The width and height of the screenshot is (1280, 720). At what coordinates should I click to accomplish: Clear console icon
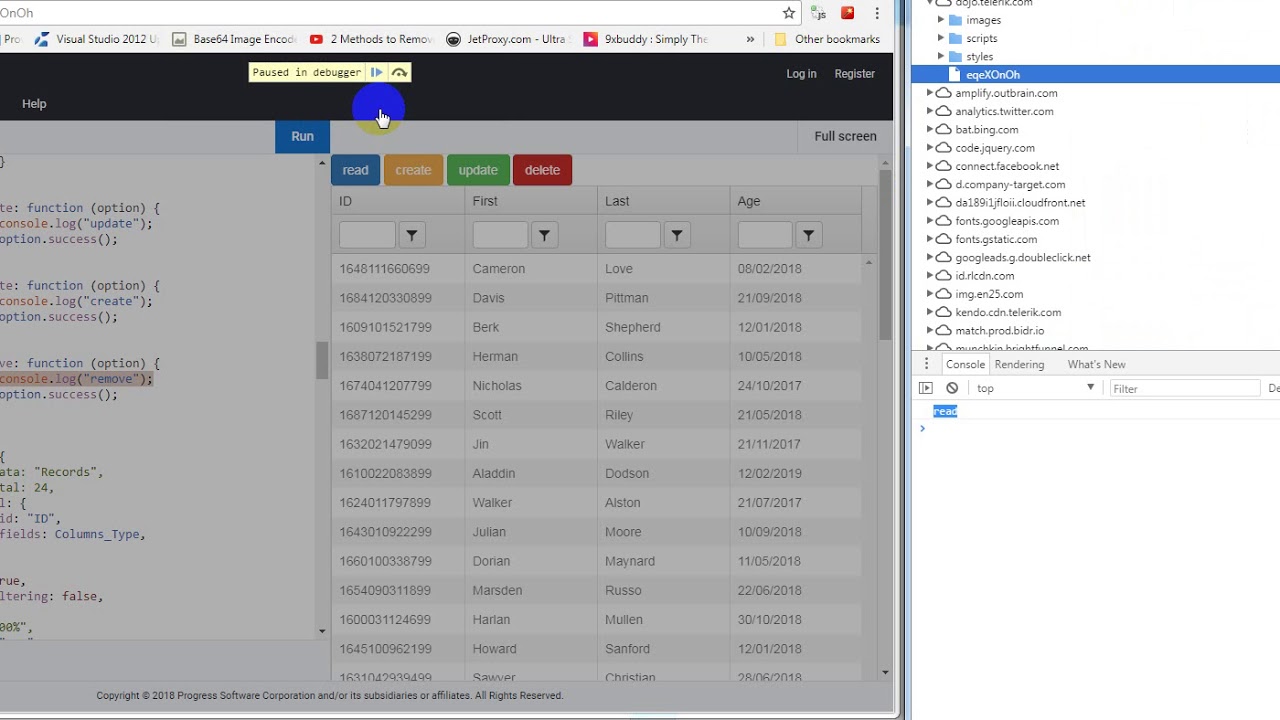pyautogui.click(x=952, y=388)
